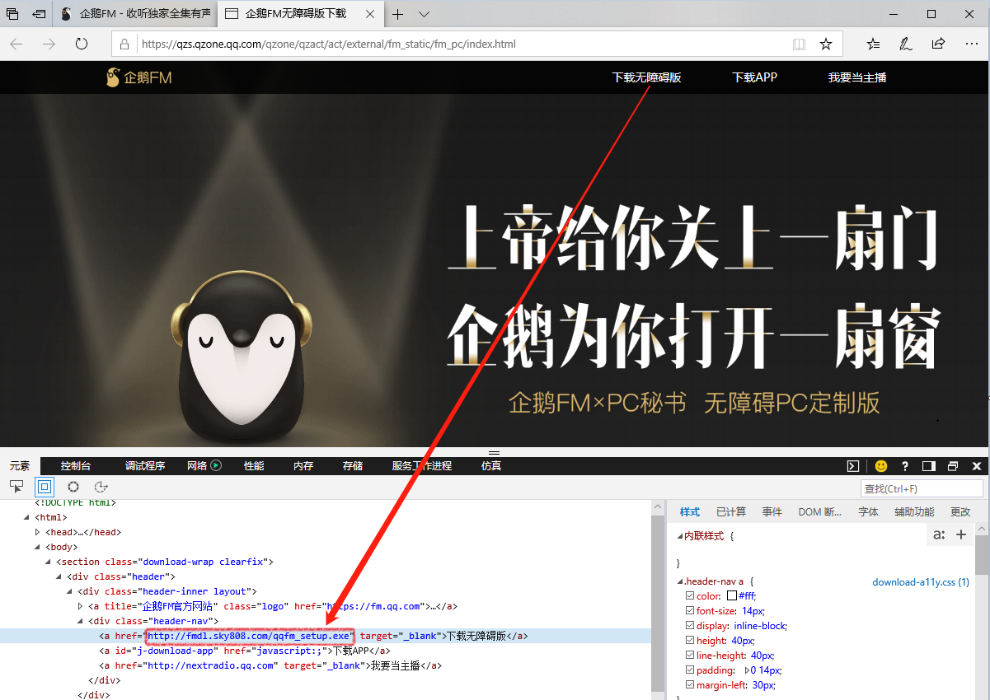990x700 pixels.
Task: Click add new style rule plus icon
Action: tap(961, 535)
